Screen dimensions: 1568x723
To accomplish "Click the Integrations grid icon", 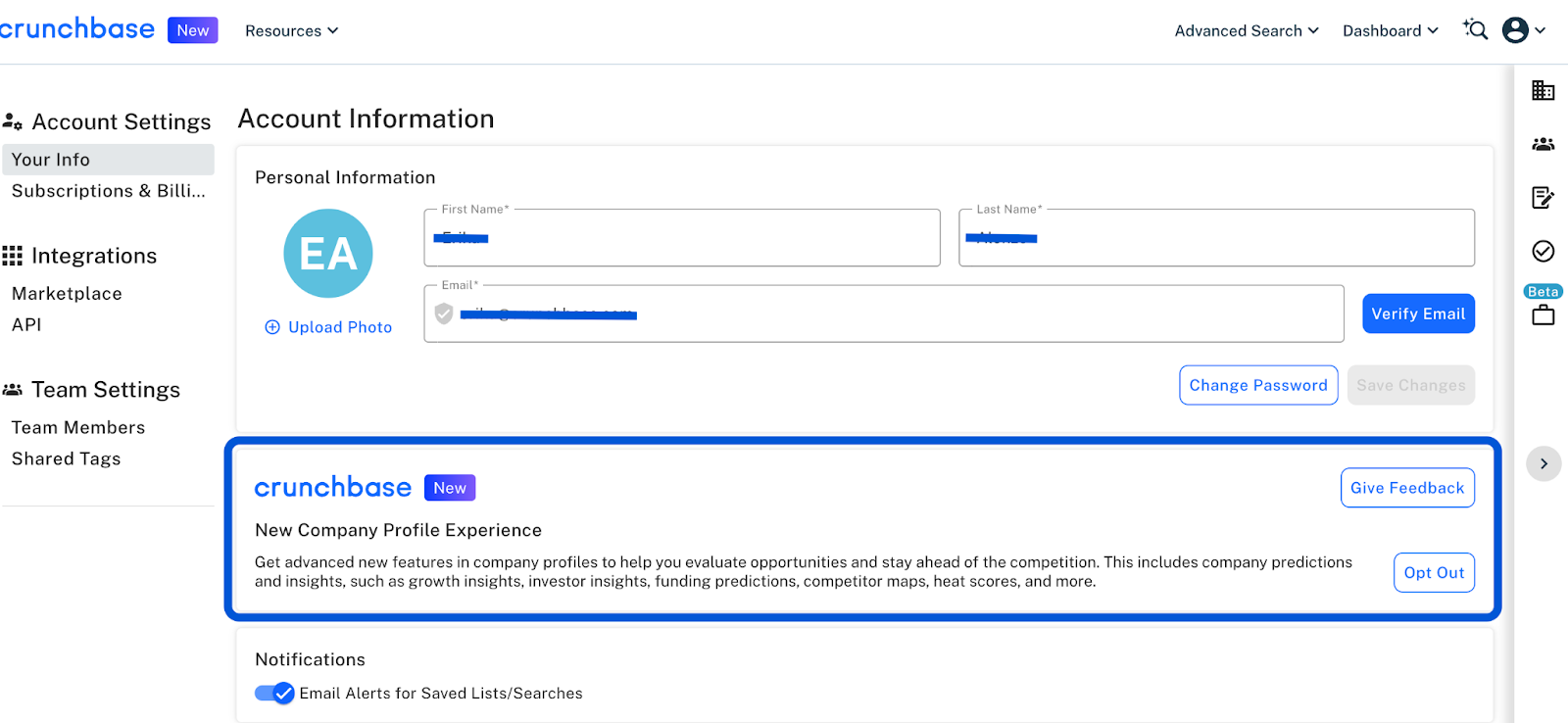I will coord(13,256).
